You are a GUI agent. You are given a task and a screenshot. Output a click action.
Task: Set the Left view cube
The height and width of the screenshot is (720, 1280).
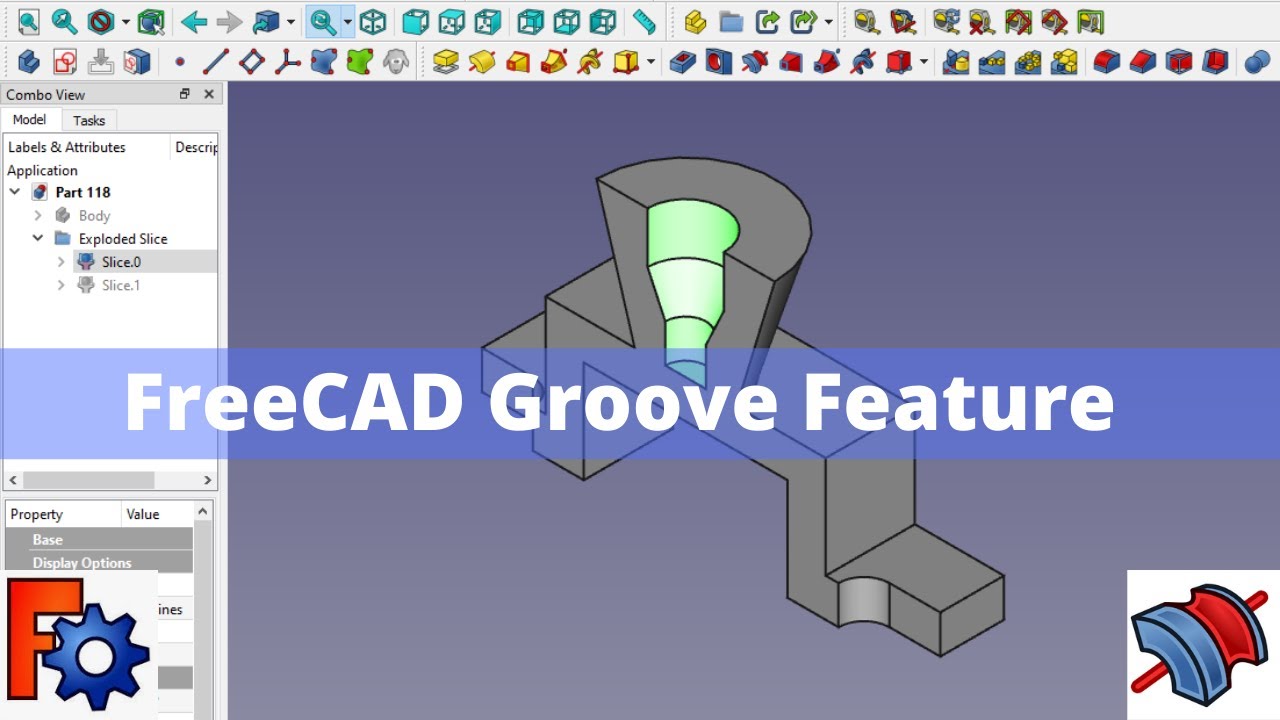pyautogui.click(x=602, y=21)
